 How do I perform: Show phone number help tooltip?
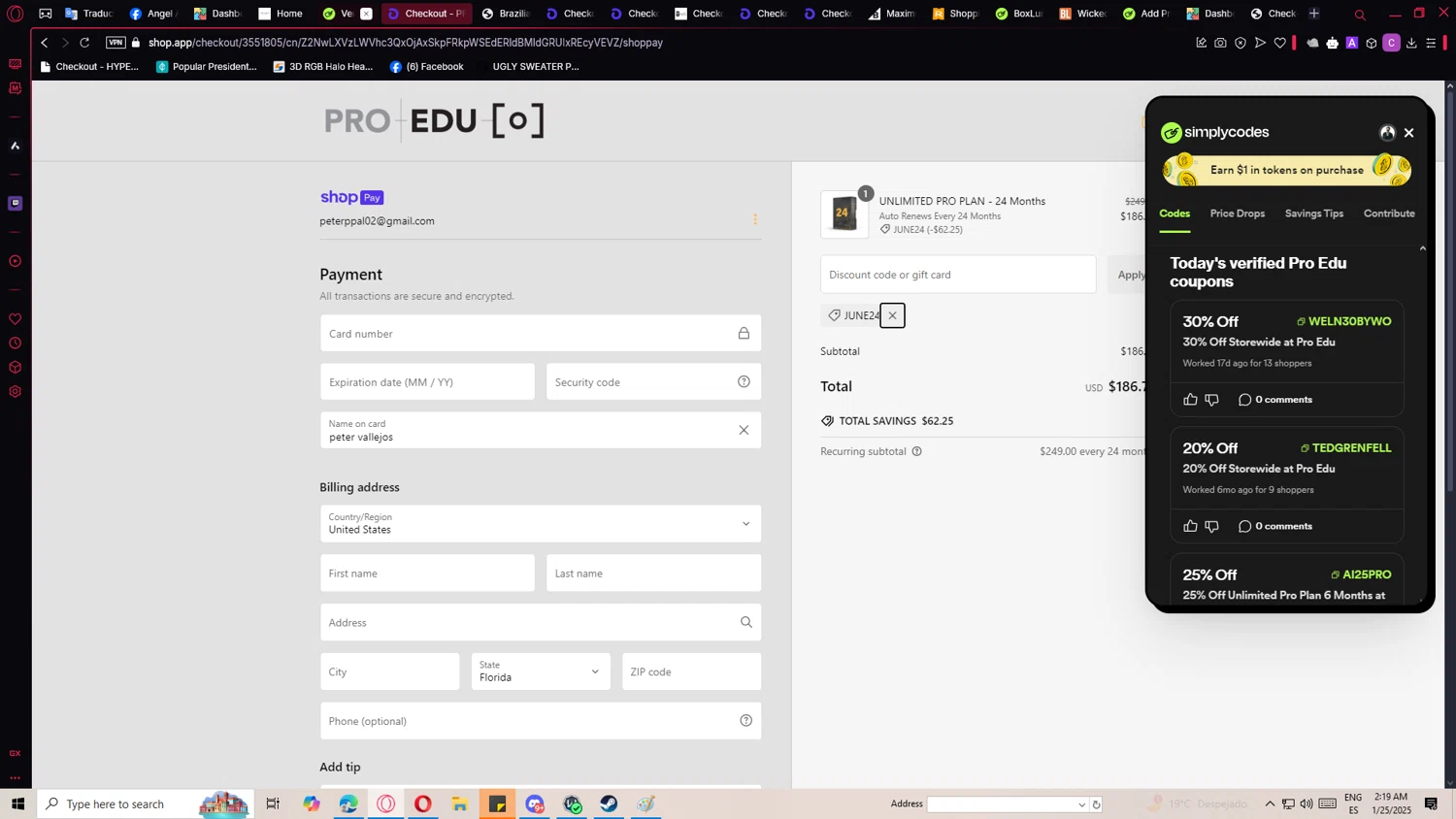(745, 721)
